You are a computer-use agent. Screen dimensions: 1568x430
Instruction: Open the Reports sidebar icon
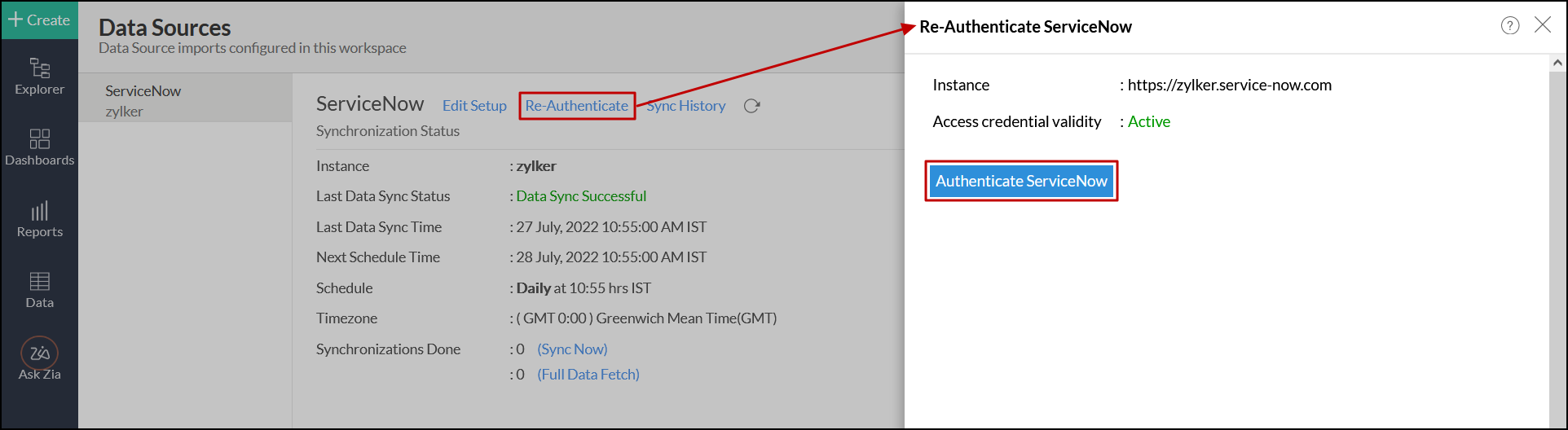tap(39, 219)
